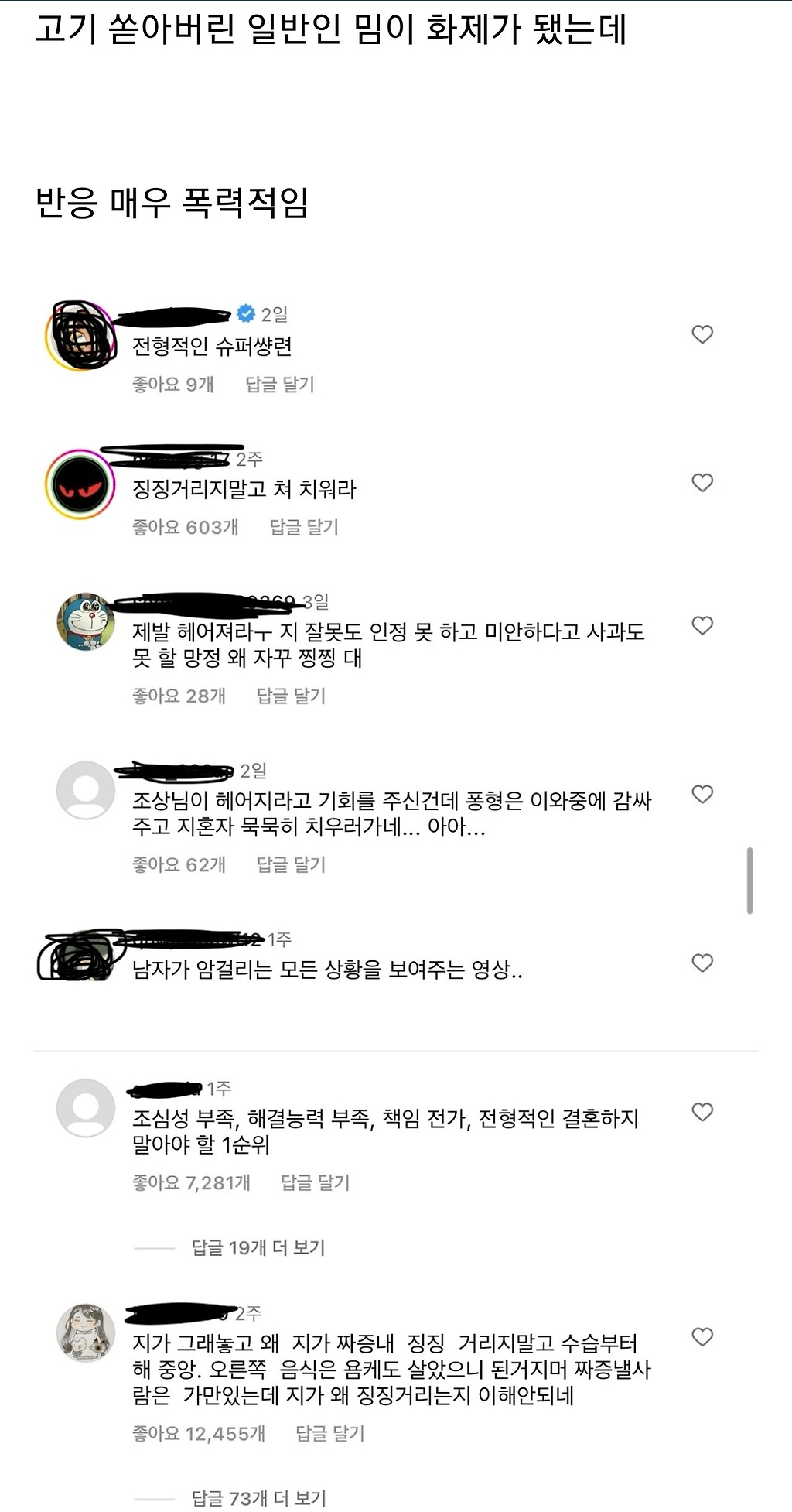The height and width of the screenshot is (1512, 792).
Task: Like the '남자가 암걸리는' comment
Action: [x=702, y=963]
